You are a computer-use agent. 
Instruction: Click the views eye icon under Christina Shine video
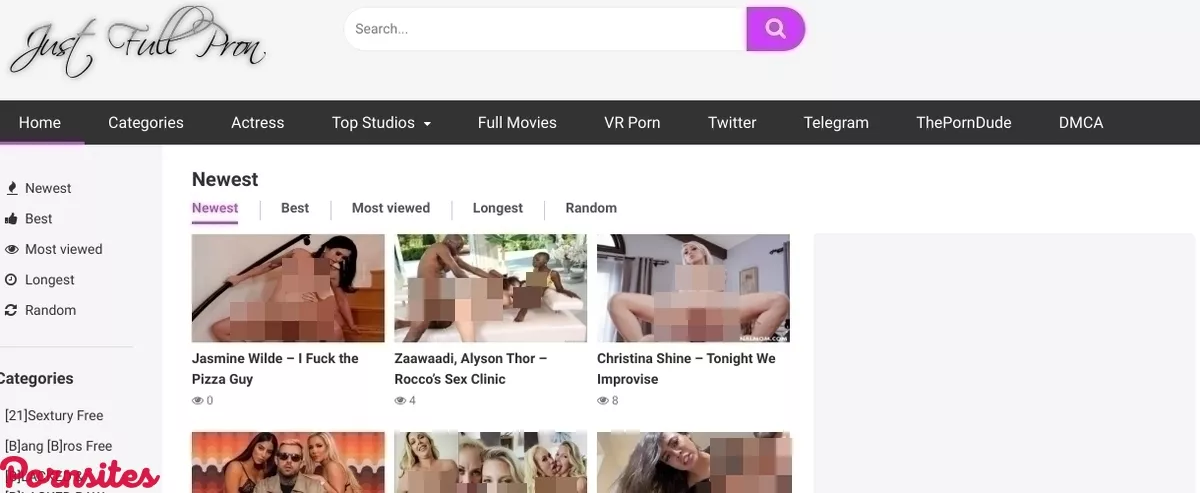603,401
